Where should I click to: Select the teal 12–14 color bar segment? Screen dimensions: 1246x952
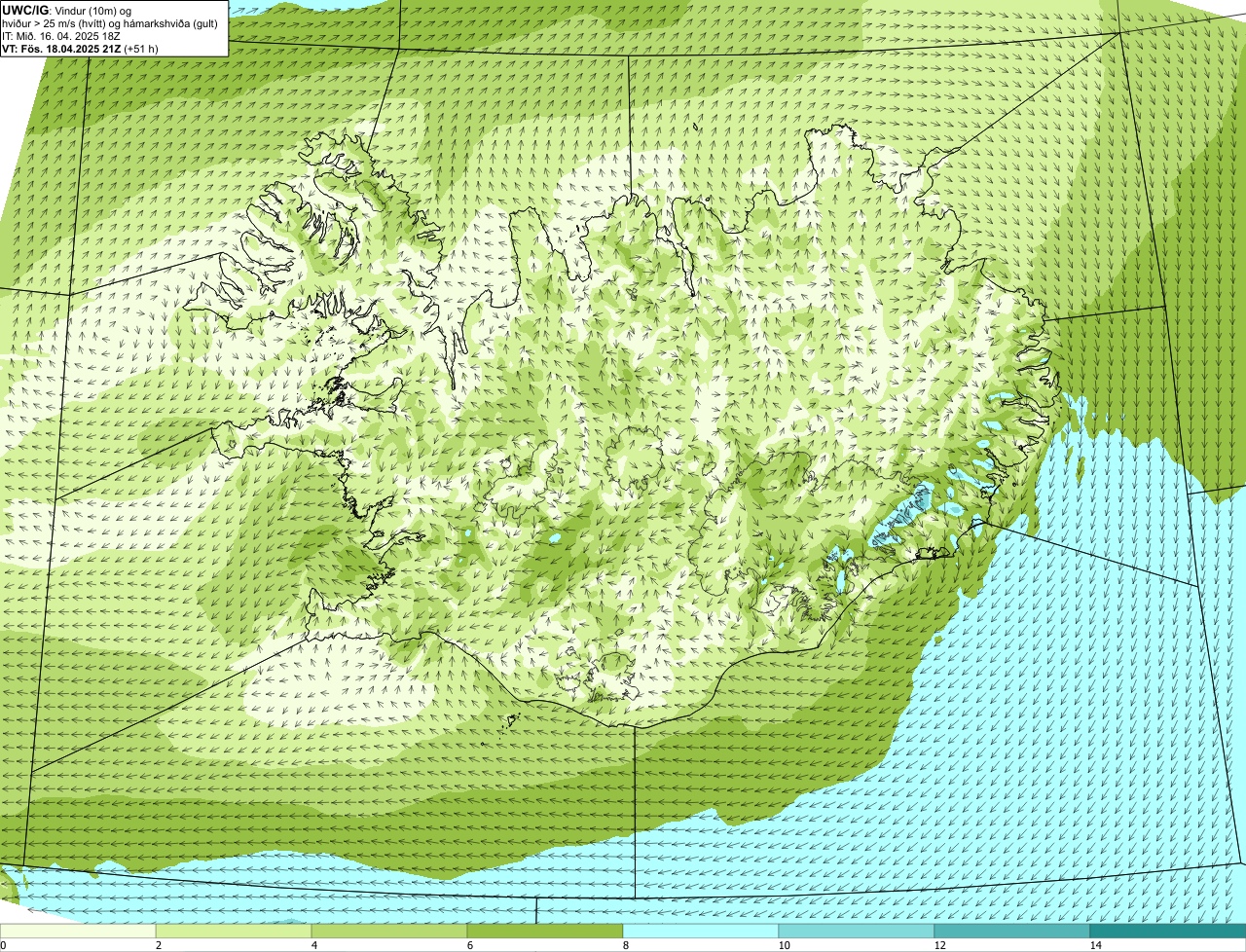click(x=1012, y=932)
